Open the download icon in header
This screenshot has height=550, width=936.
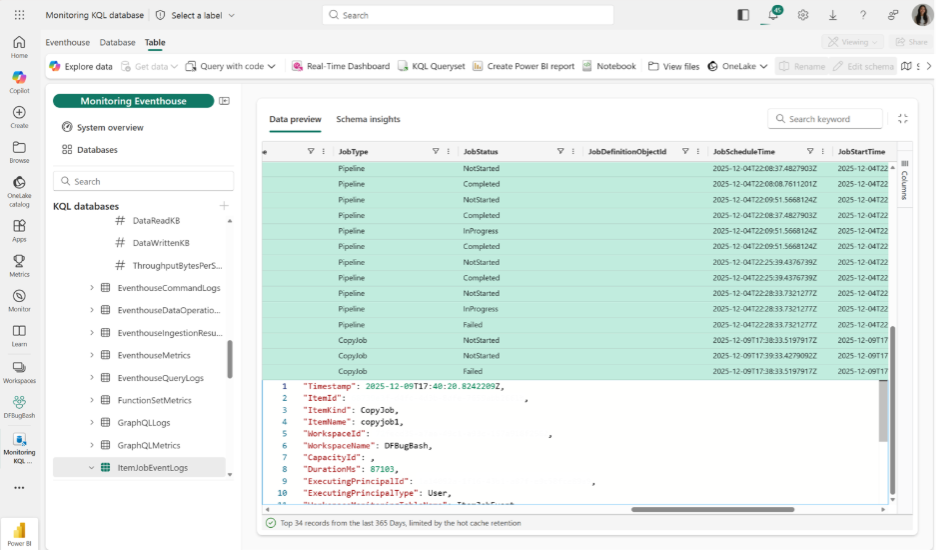[x=833, y=15]
